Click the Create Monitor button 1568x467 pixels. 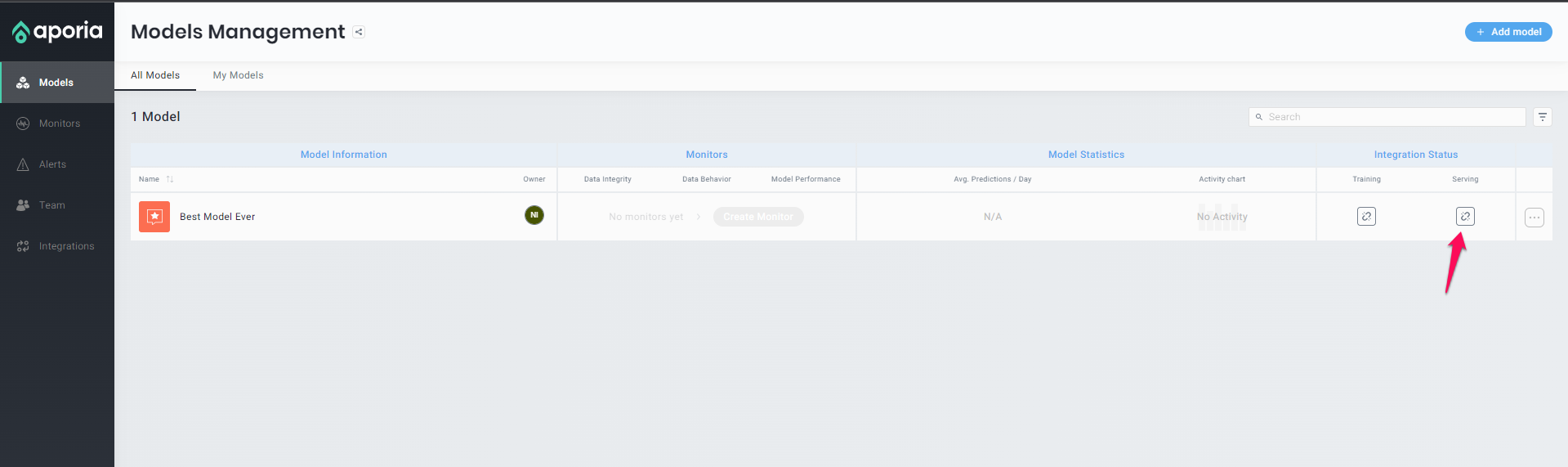tap(757, 217)
